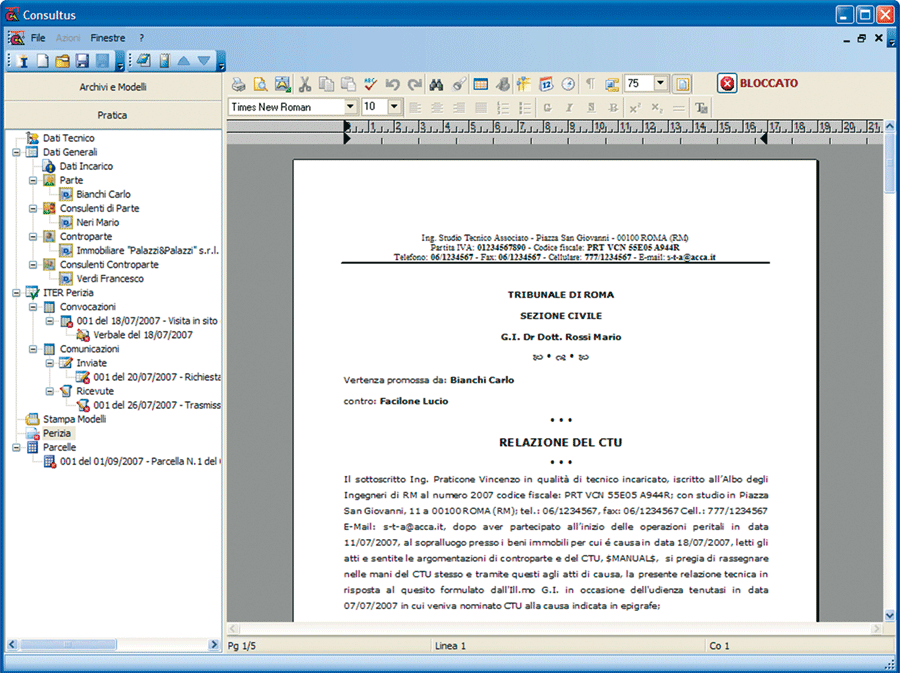Viewport: 900px width, 673px height.
Task: Click the blue up triangle in the toolbar
Action: point(184,61)
